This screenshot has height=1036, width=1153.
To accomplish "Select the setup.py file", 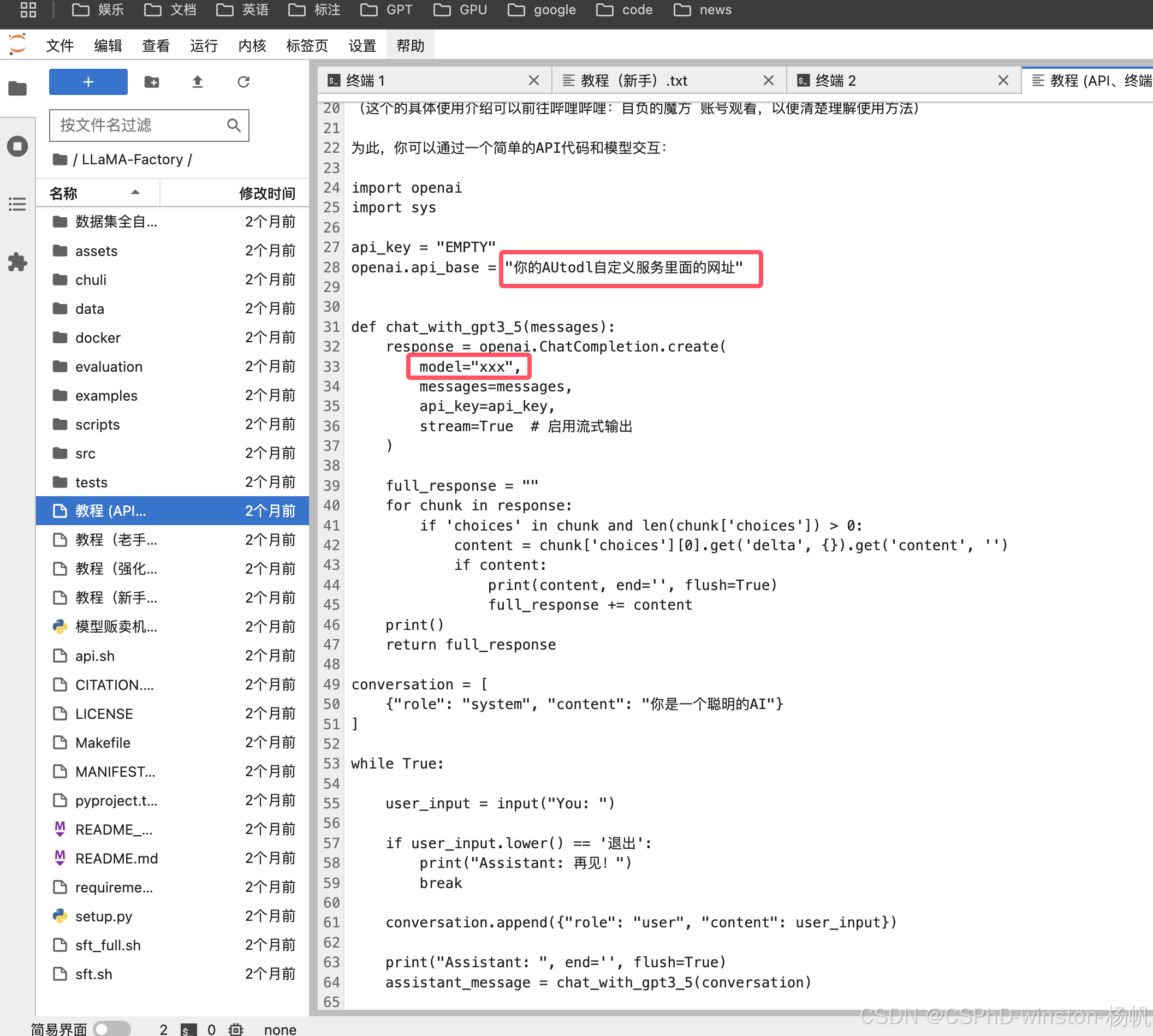I will click(x=104, y=916).
